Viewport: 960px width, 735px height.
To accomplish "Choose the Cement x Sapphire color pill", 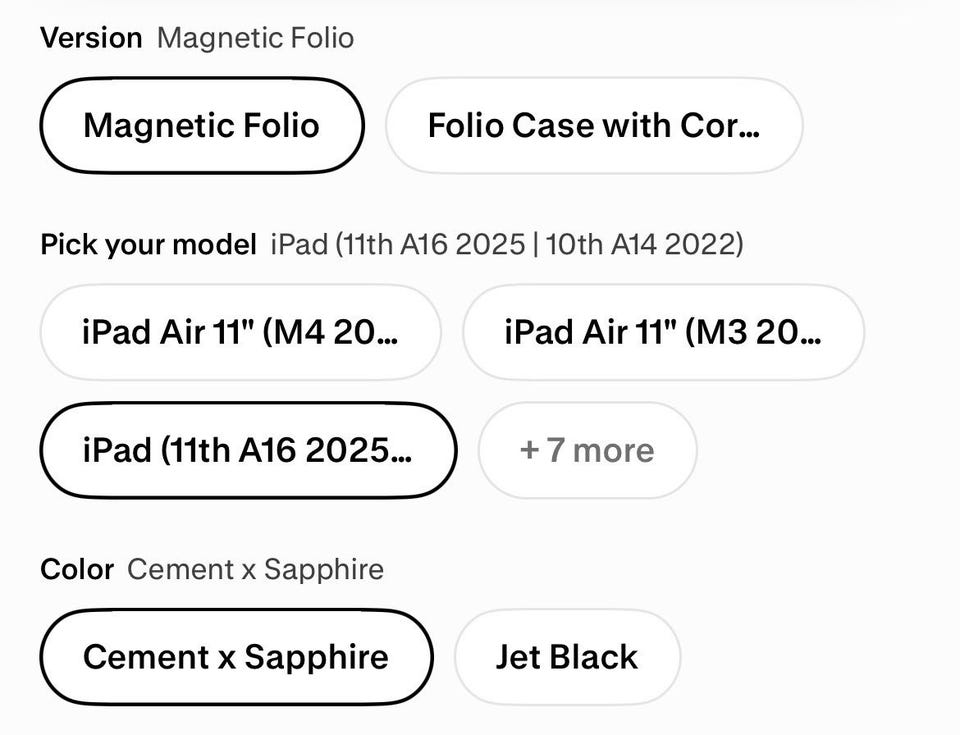I will click(236, 657).
